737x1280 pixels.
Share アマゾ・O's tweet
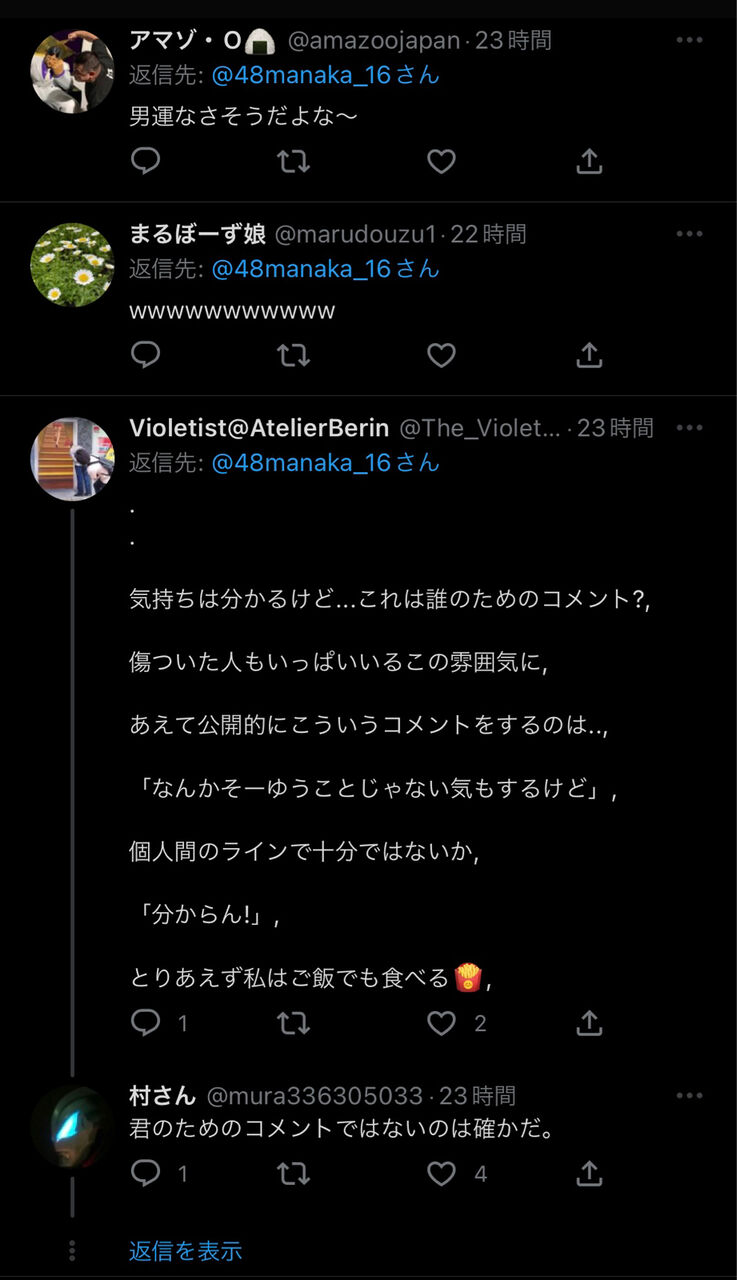tap(590, 161)
